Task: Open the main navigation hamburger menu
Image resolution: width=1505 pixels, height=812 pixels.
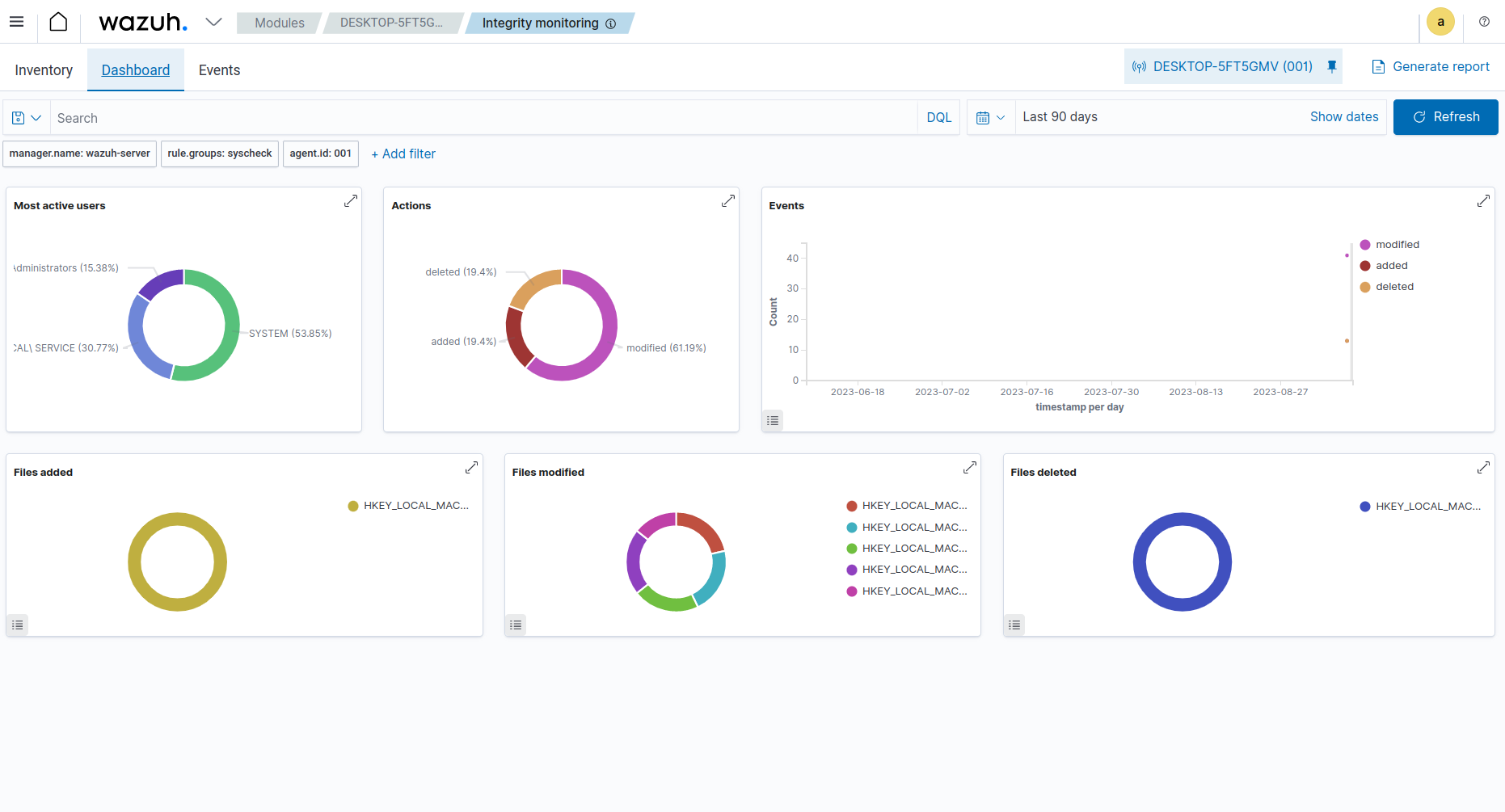Action: click(x=16, y=22)
